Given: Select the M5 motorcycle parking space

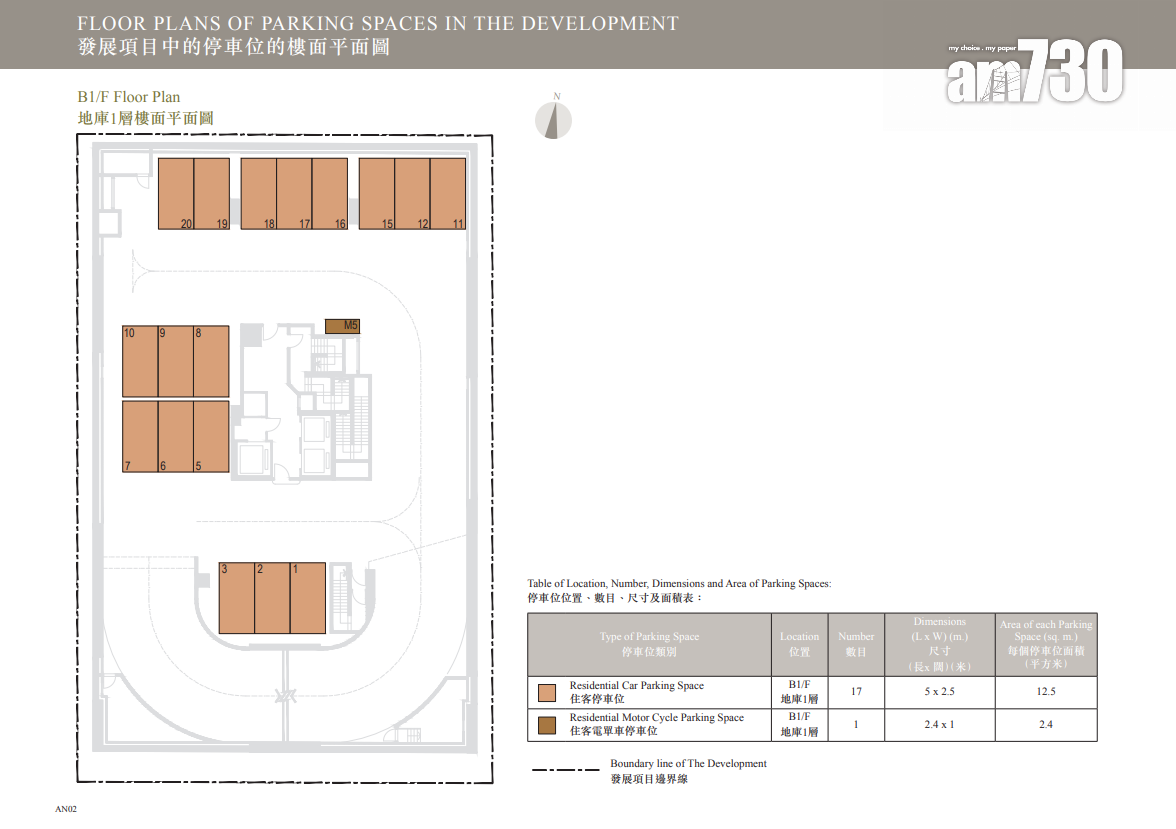Looking at the screenshot, I should 342,326.
